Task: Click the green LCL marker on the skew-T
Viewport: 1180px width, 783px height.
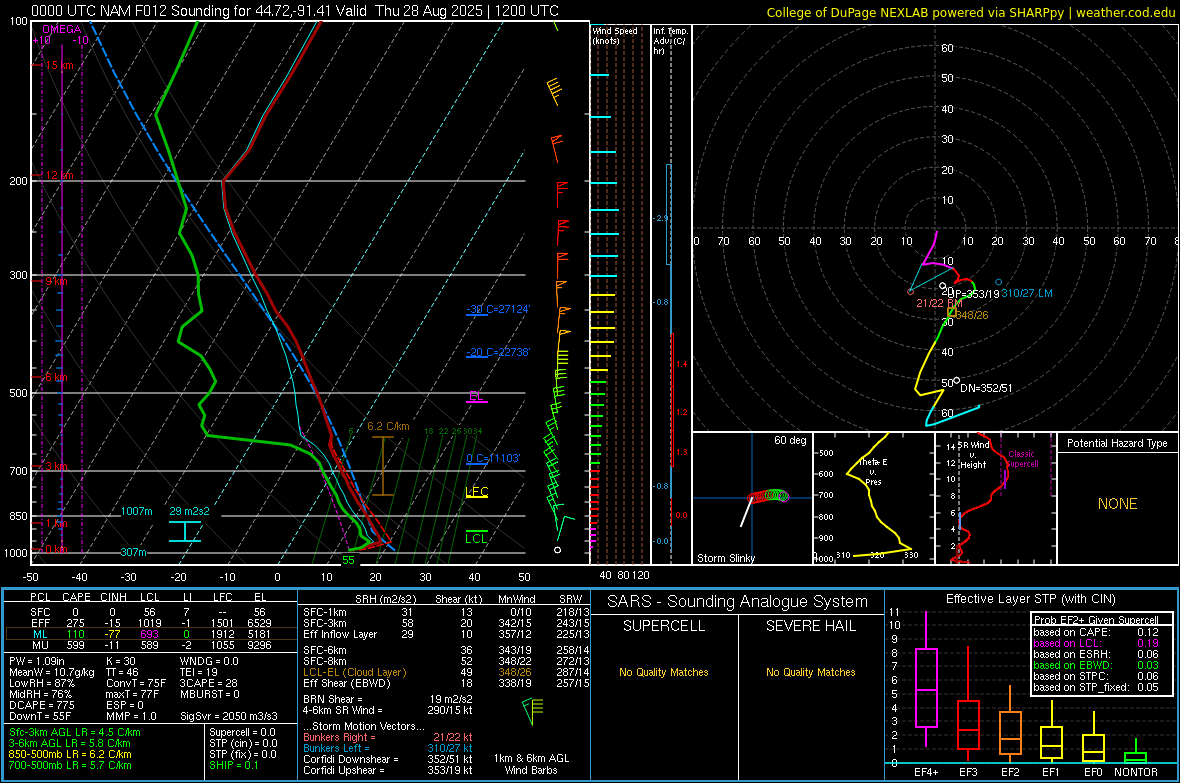Action: coord(476,538)
